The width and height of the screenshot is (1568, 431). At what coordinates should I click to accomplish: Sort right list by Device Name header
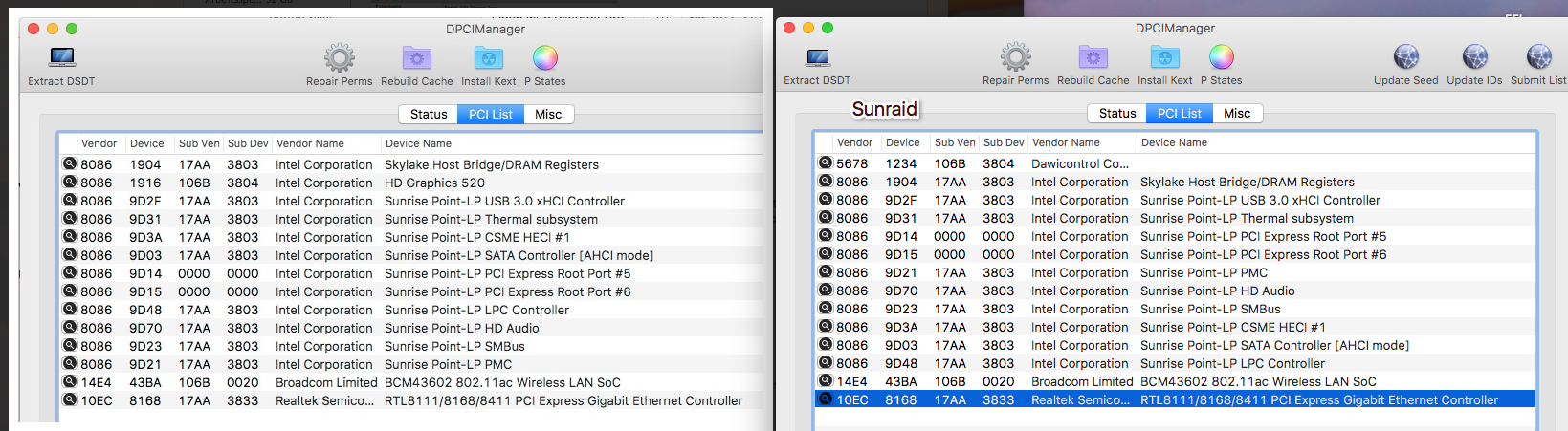point(1174,142)
